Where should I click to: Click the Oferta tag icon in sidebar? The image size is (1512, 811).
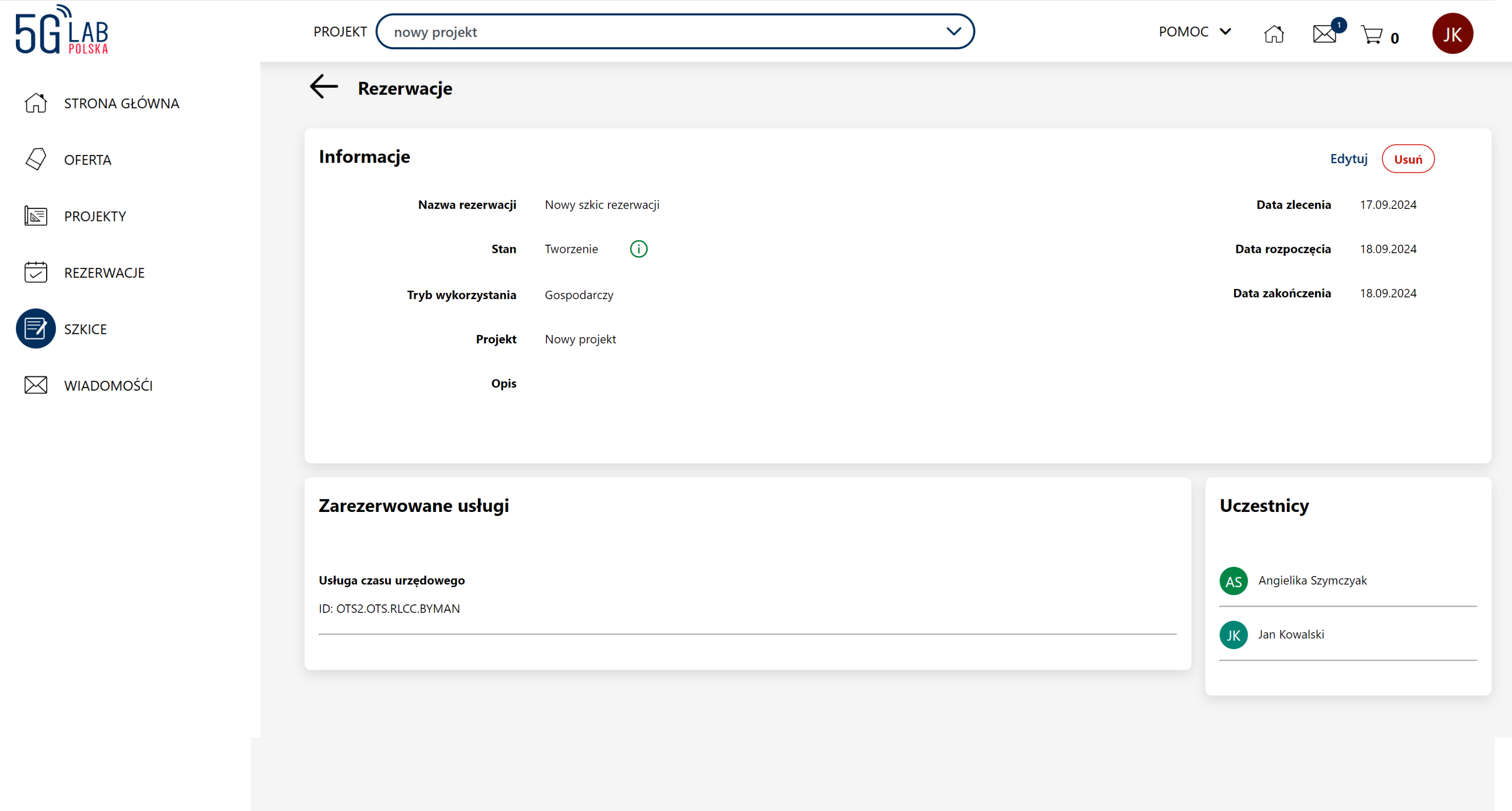tap(36, 159)
